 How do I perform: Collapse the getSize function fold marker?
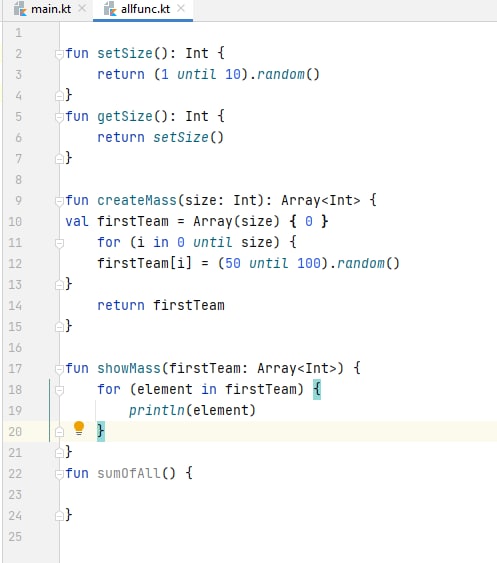pos(59,117)
